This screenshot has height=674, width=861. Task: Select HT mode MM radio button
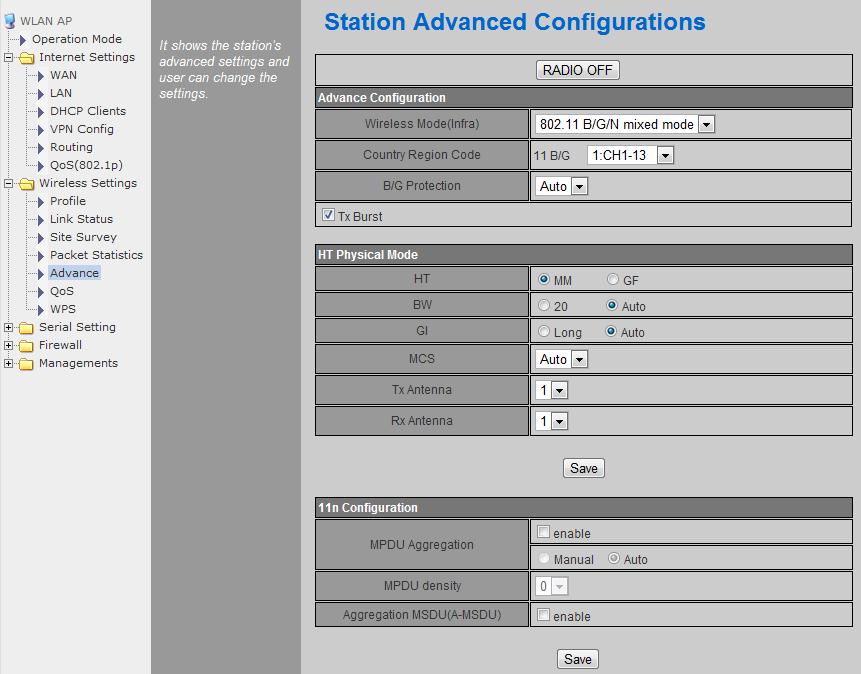[544, 279]
